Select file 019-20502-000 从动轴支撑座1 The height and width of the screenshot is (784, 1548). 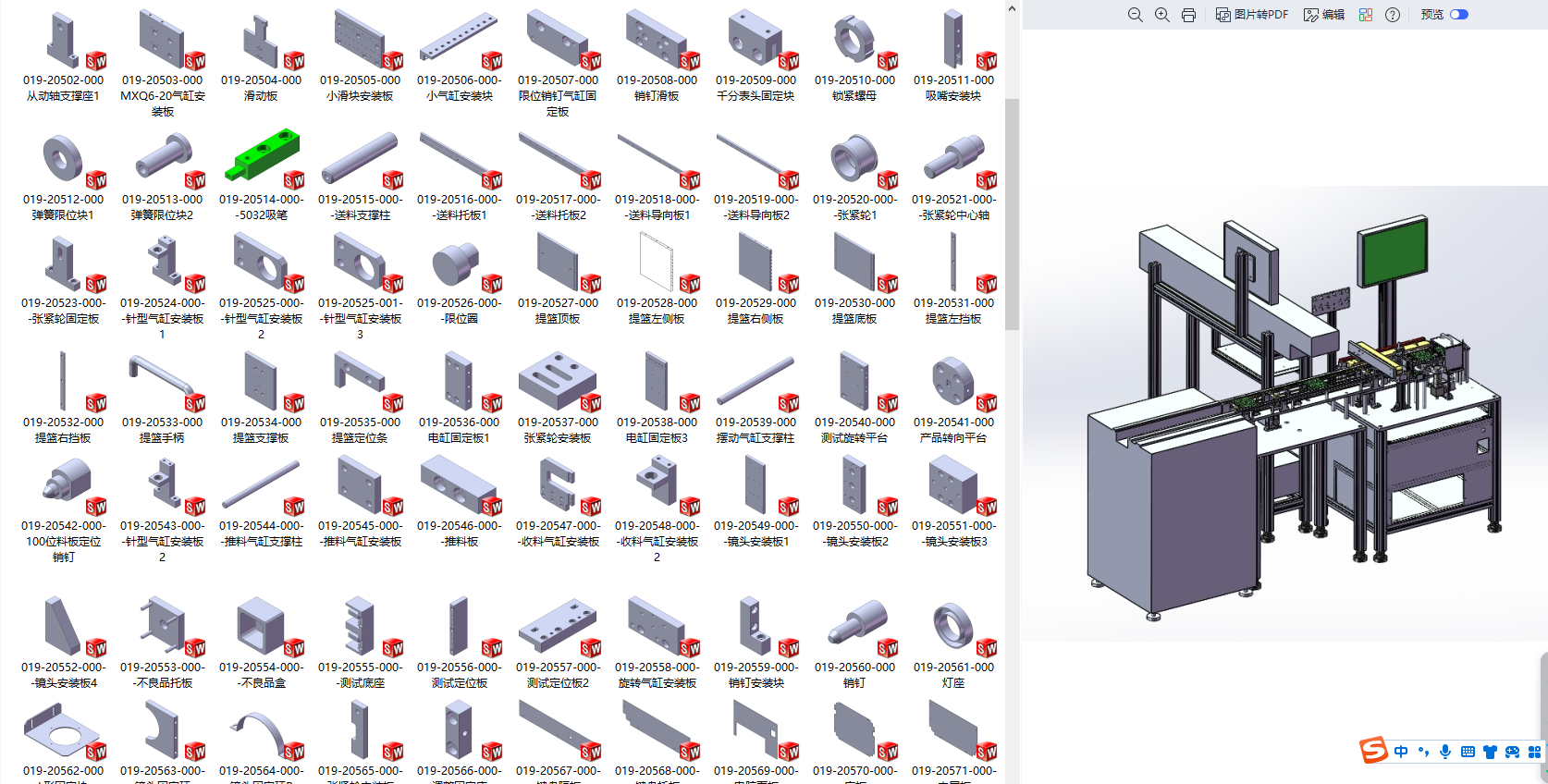(x=64, y=56)
